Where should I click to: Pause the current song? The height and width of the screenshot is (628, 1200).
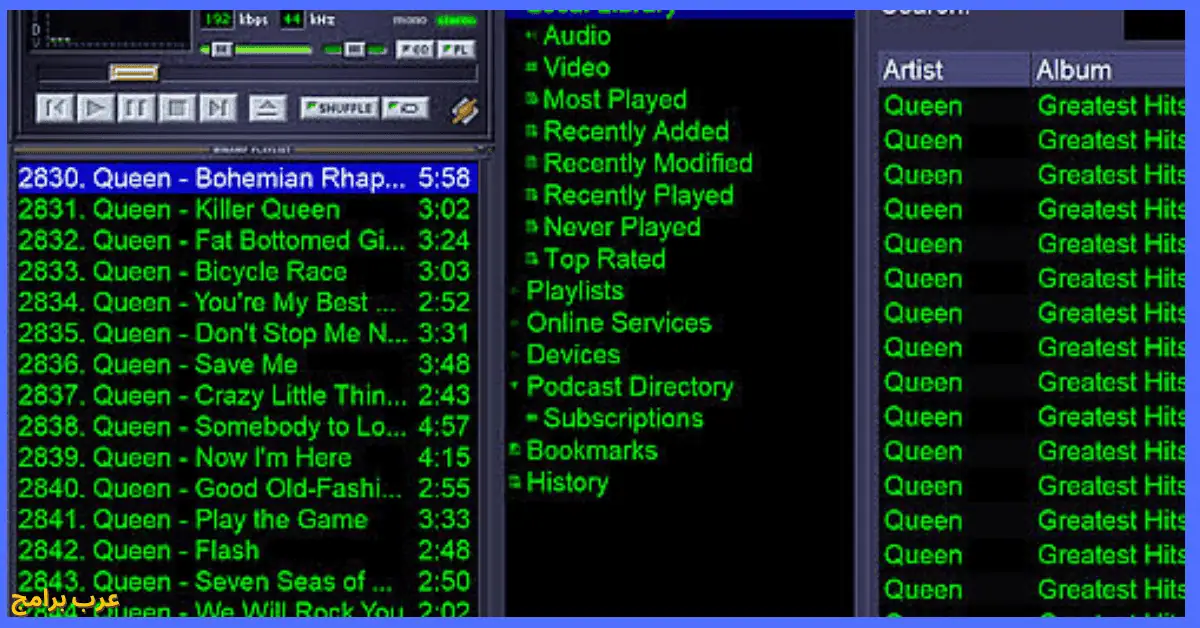136,108
